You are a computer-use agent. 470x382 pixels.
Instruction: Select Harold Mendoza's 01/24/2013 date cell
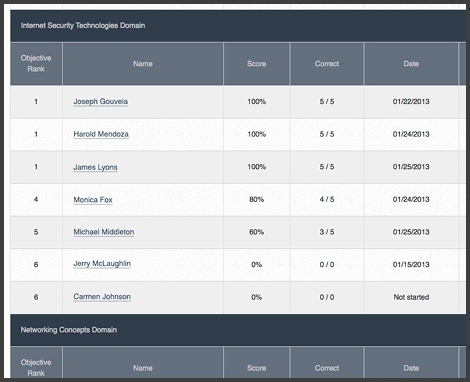[x=411, y=134]
